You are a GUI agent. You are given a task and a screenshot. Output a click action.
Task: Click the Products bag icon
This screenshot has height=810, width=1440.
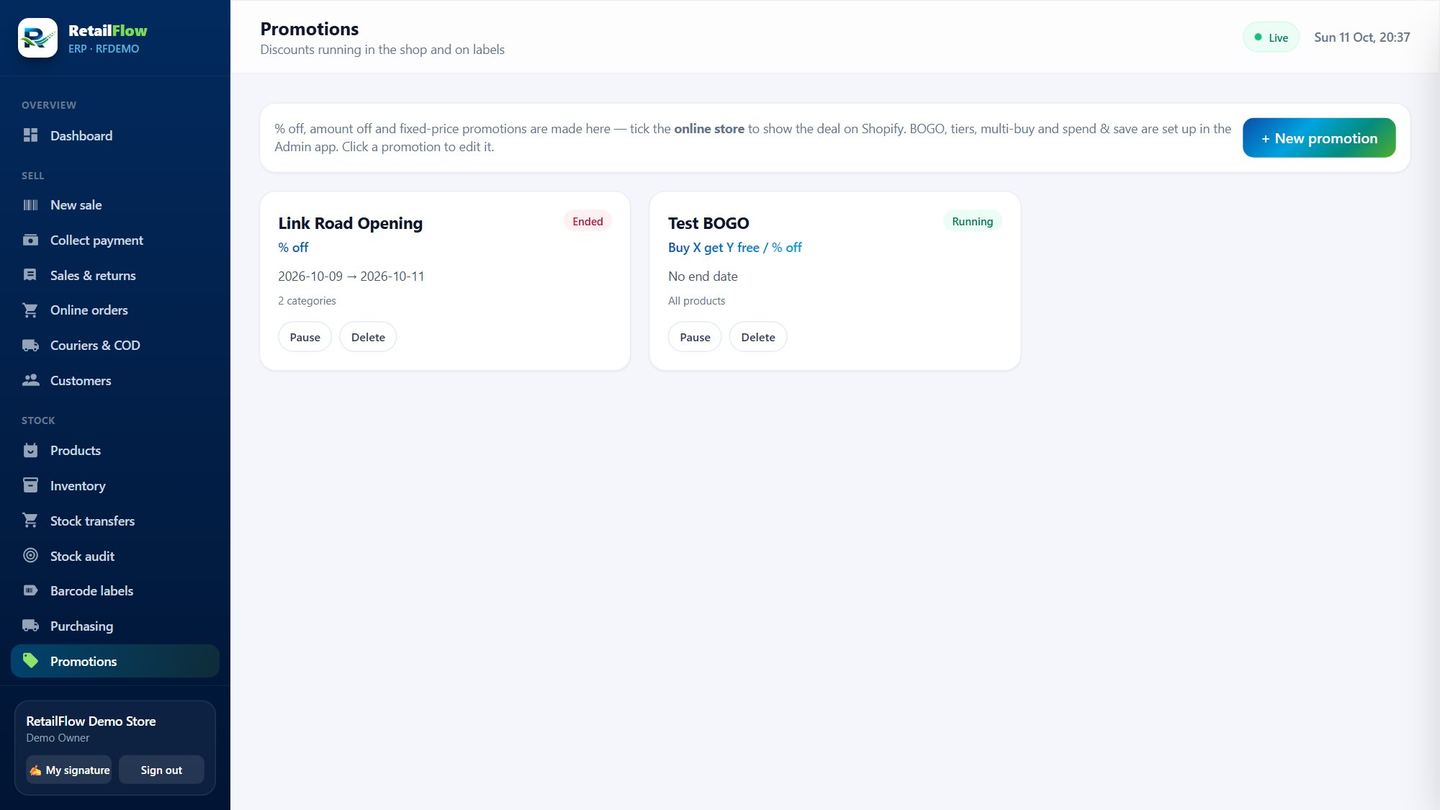[x=30, y=450]
